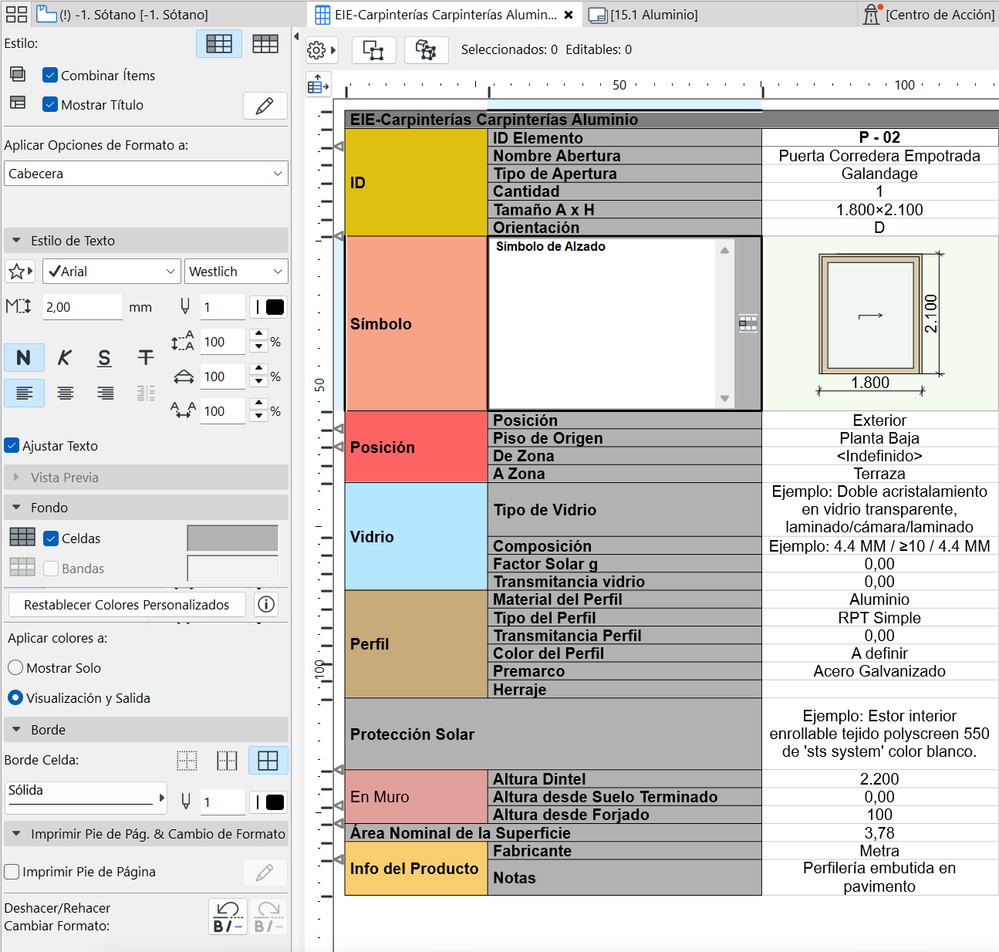Image resolution: width=999 pixels, height=952 pixels.
Task: Click the text height 2,00 input field
Action: point(81,308)
